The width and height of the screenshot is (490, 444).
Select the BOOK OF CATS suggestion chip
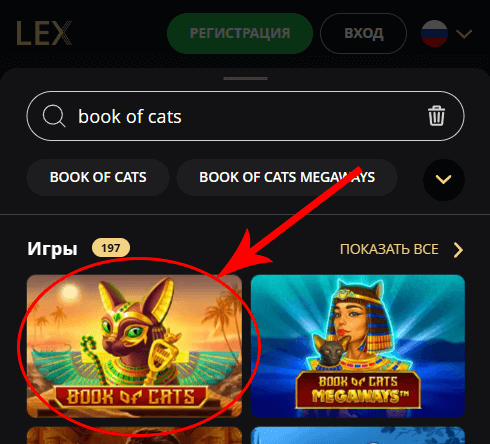98,177
